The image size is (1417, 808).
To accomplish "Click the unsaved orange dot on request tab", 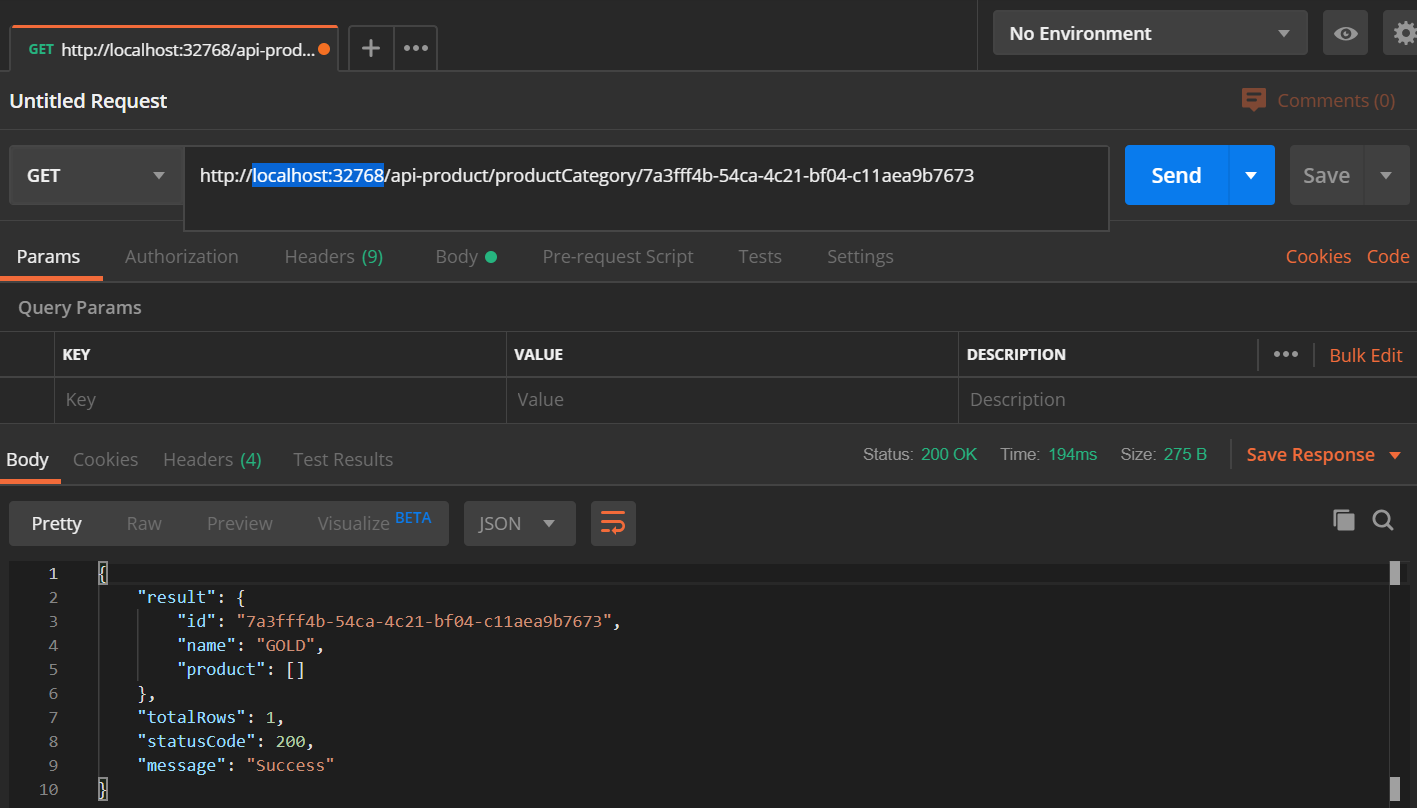I will [x=324, y=49].
